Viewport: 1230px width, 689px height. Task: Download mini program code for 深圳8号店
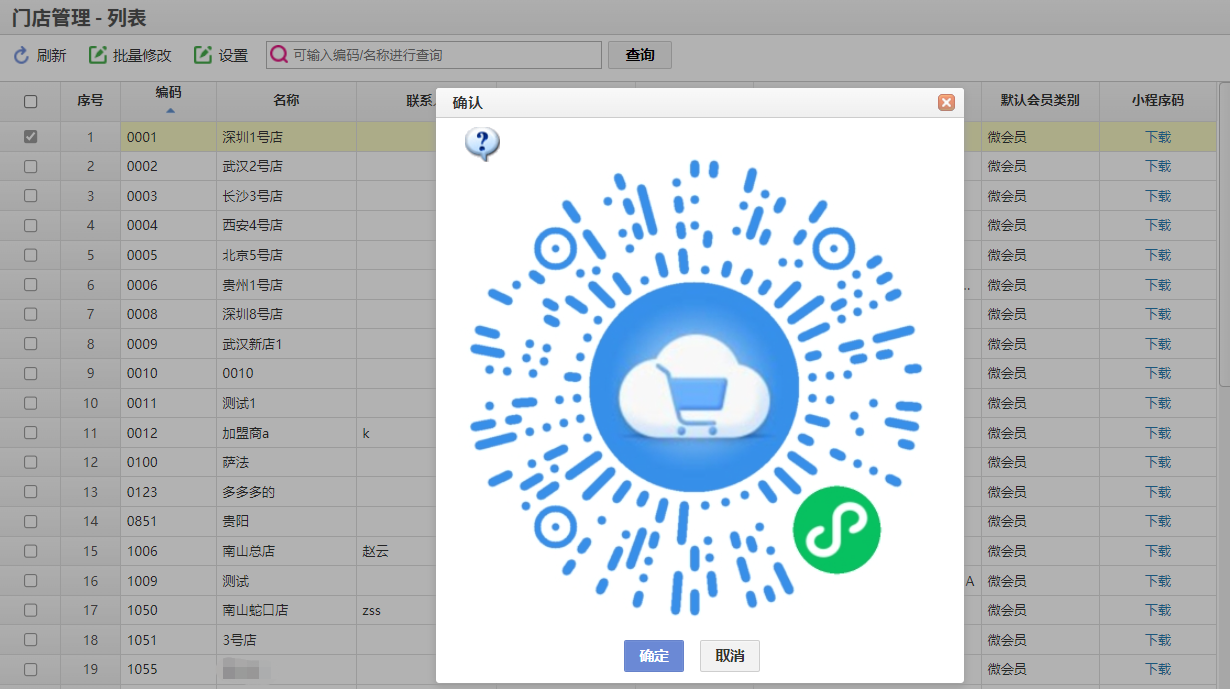coord(1158,314)
